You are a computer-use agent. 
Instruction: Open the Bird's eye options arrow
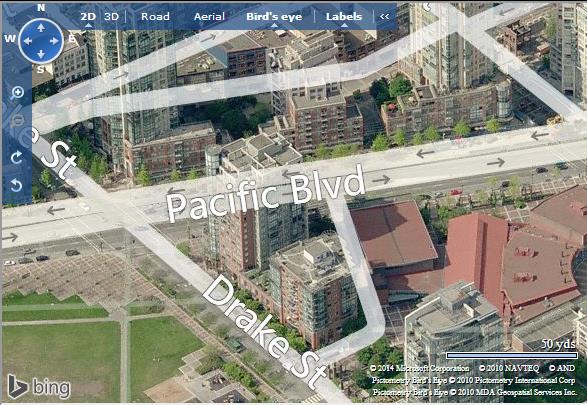pos(274,25)
